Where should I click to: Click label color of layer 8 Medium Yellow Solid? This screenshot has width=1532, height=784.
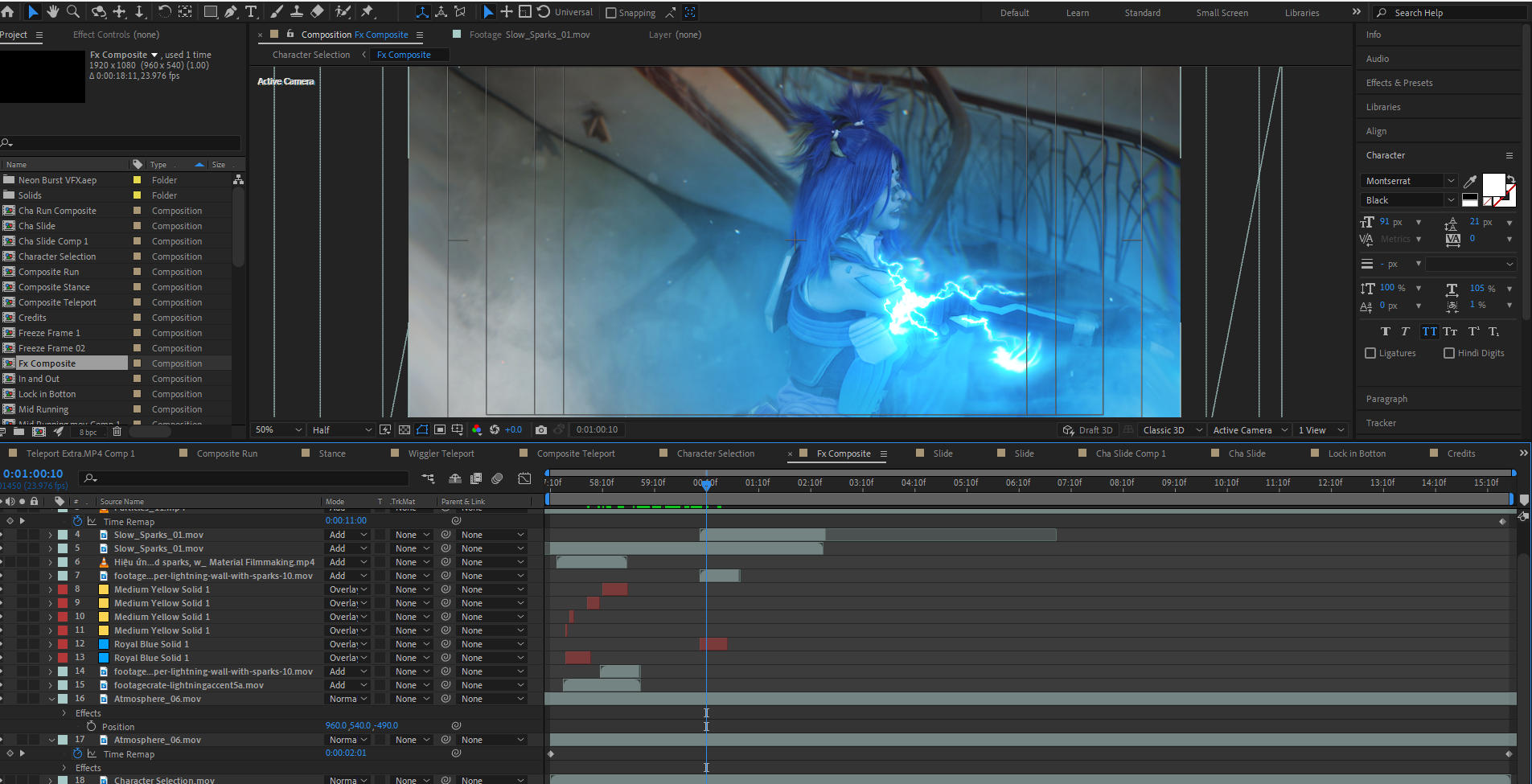pos(63,589)
